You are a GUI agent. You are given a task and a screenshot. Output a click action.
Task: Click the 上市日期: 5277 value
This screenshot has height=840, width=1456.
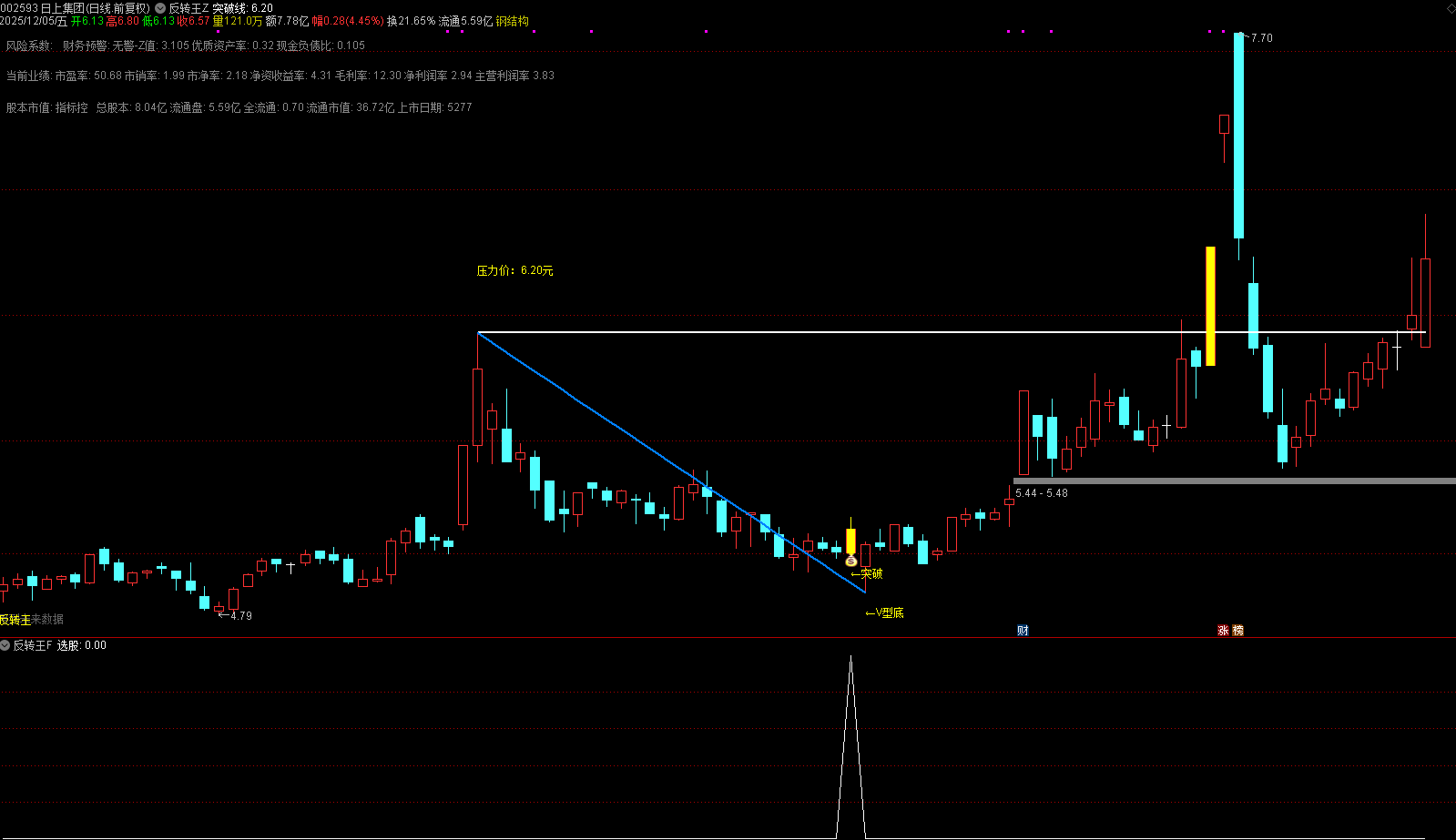434,107
